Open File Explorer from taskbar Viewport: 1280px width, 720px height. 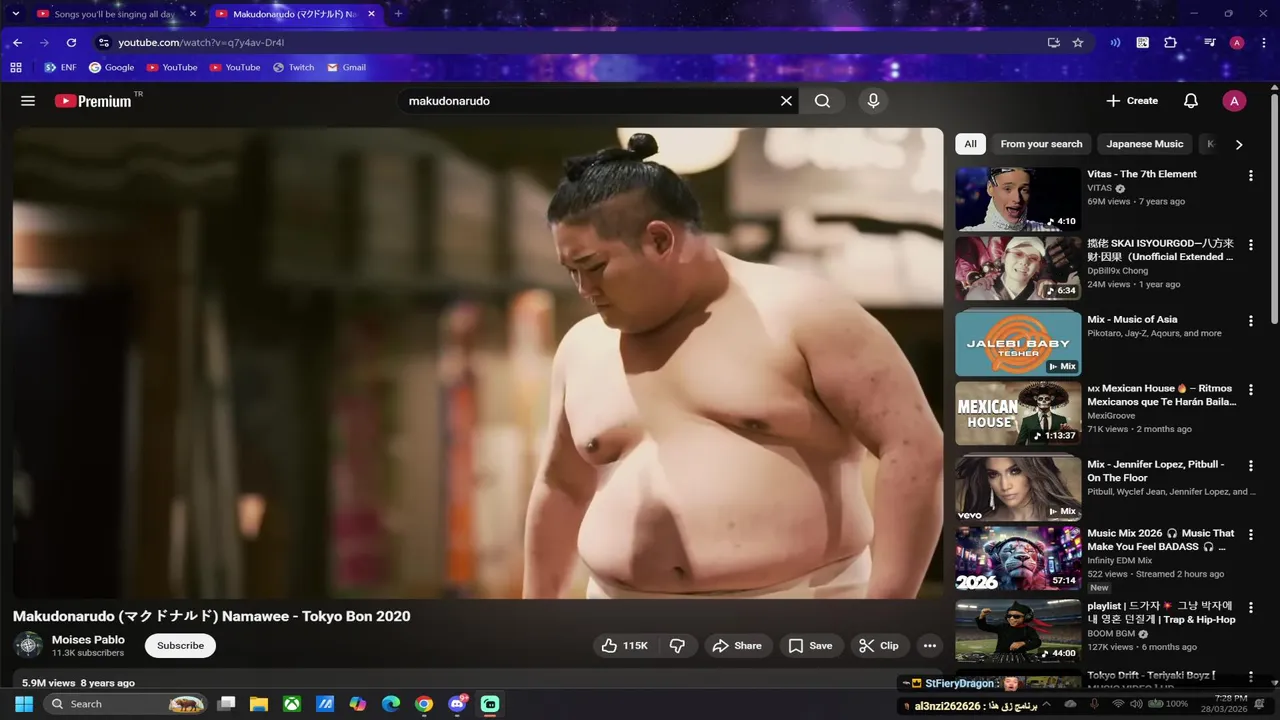coord(259,704)
